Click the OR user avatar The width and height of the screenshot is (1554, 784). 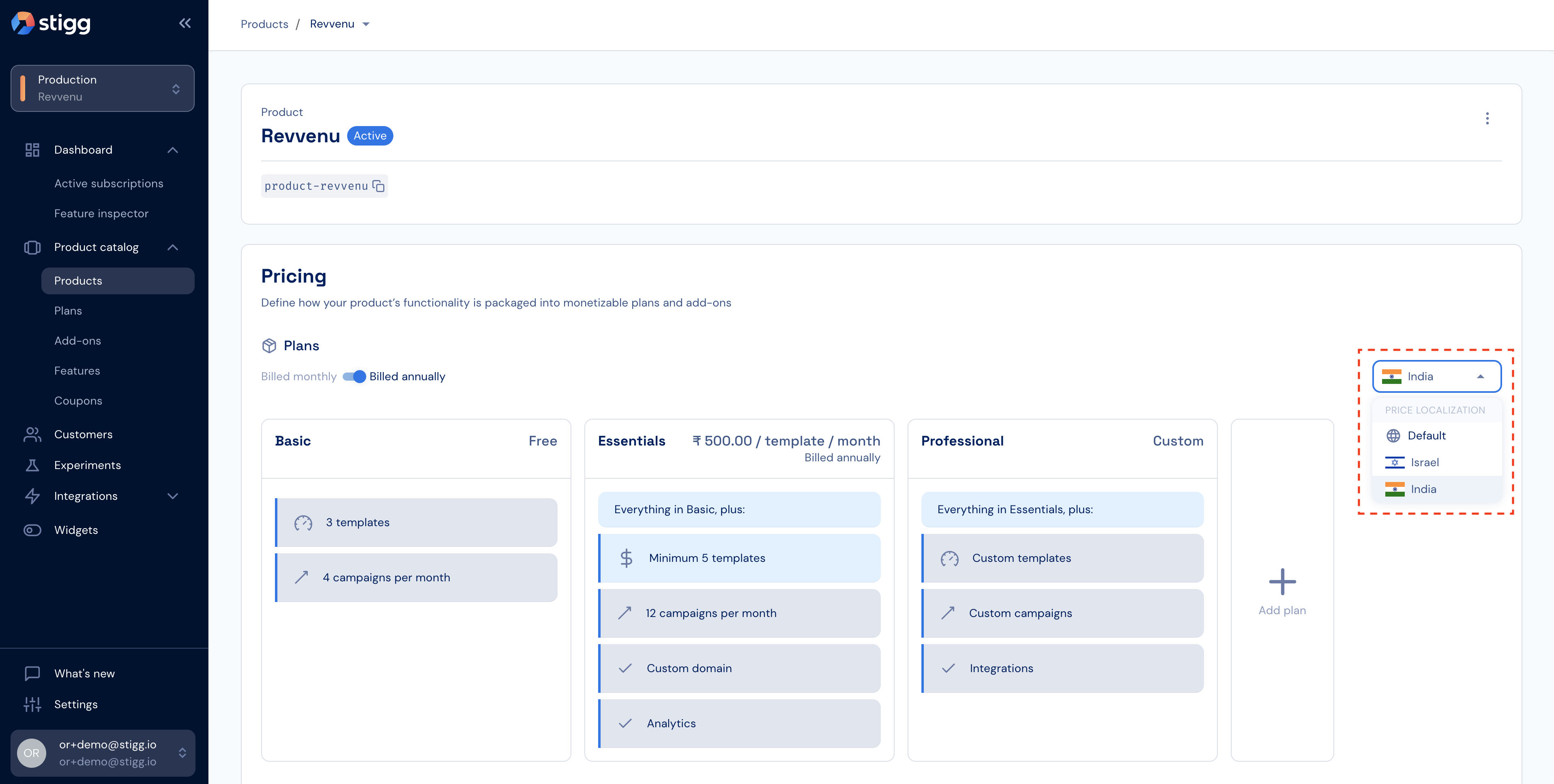[x=31, y=753]
